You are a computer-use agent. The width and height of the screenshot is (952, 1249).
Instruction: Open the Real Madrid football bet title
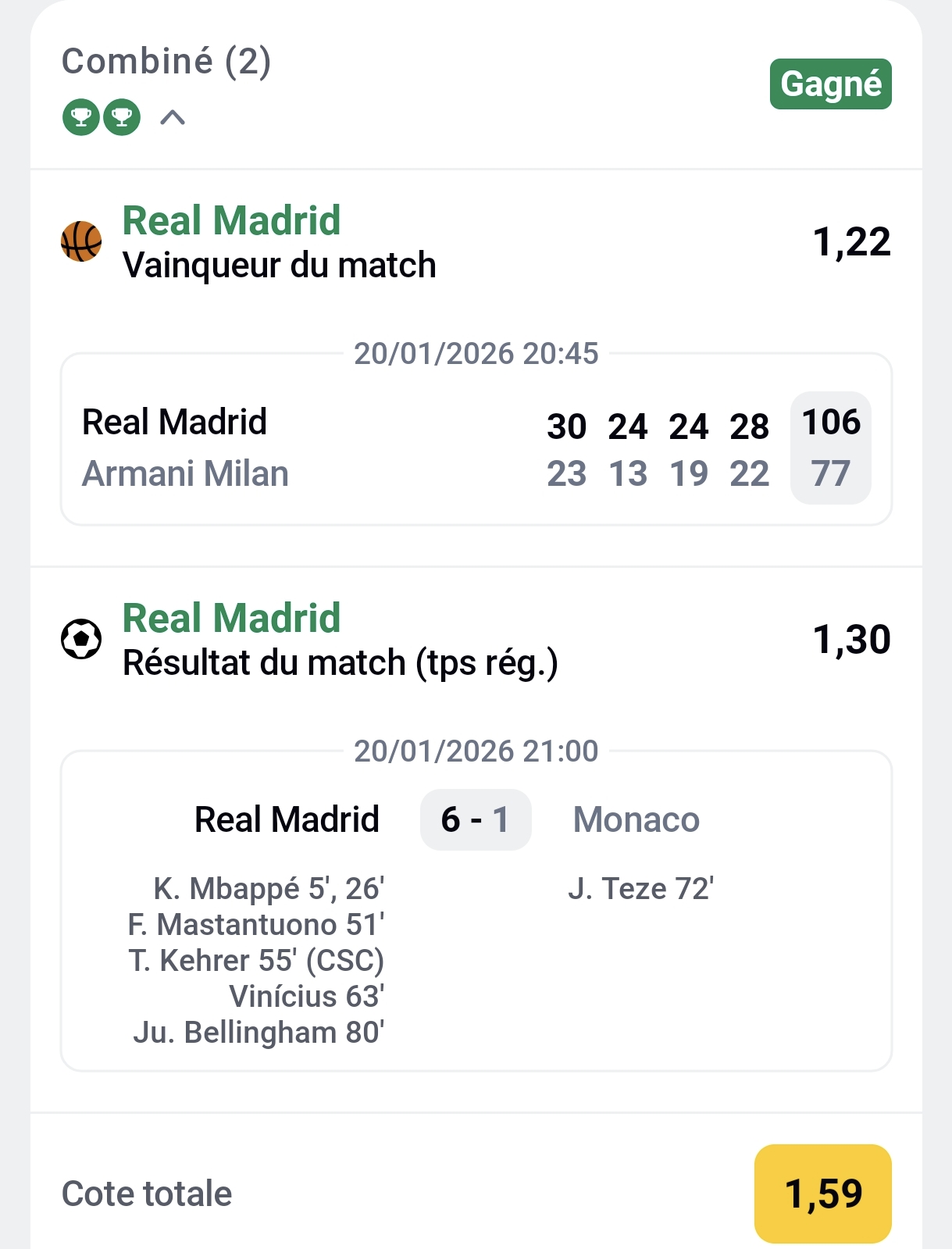coord(232,618)
